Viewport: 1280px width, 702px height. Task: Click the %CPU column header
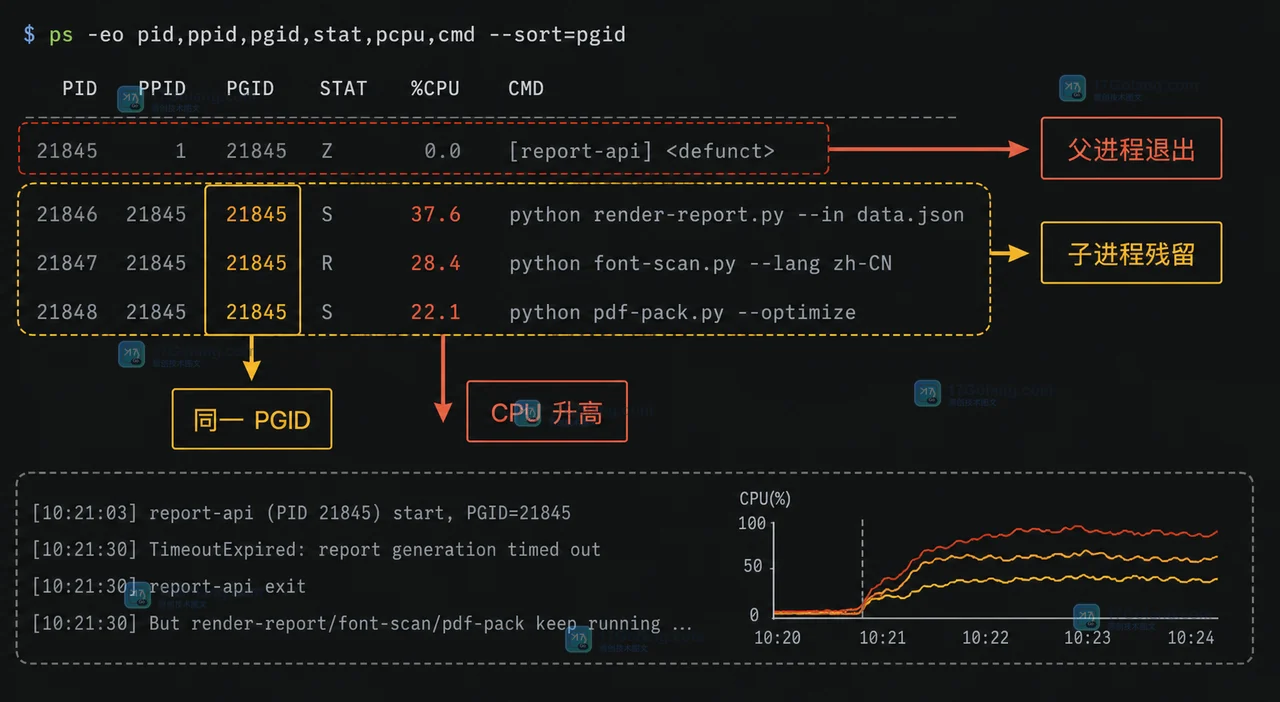click(x=435, y=88)
